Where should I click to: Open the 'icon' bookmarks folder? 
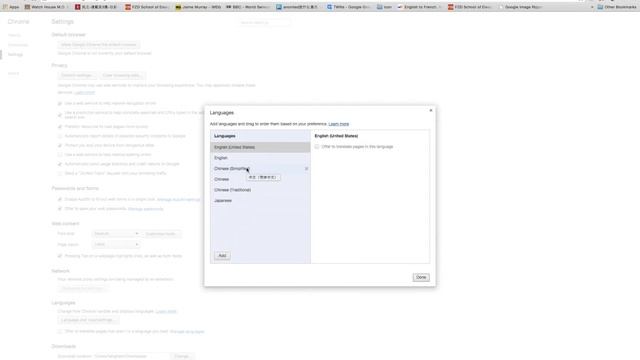pos(384,7)
